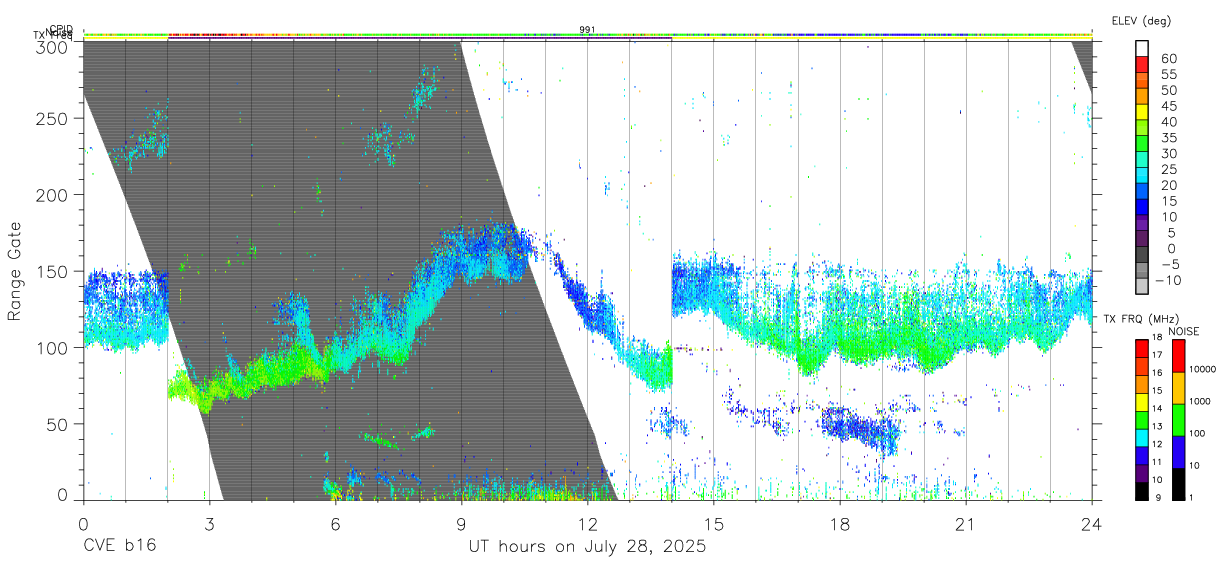This screenshot has height=567, width=1228.
Task: Pick the black swatch between 10 and 9 MHz
Action: (1141, 489)
